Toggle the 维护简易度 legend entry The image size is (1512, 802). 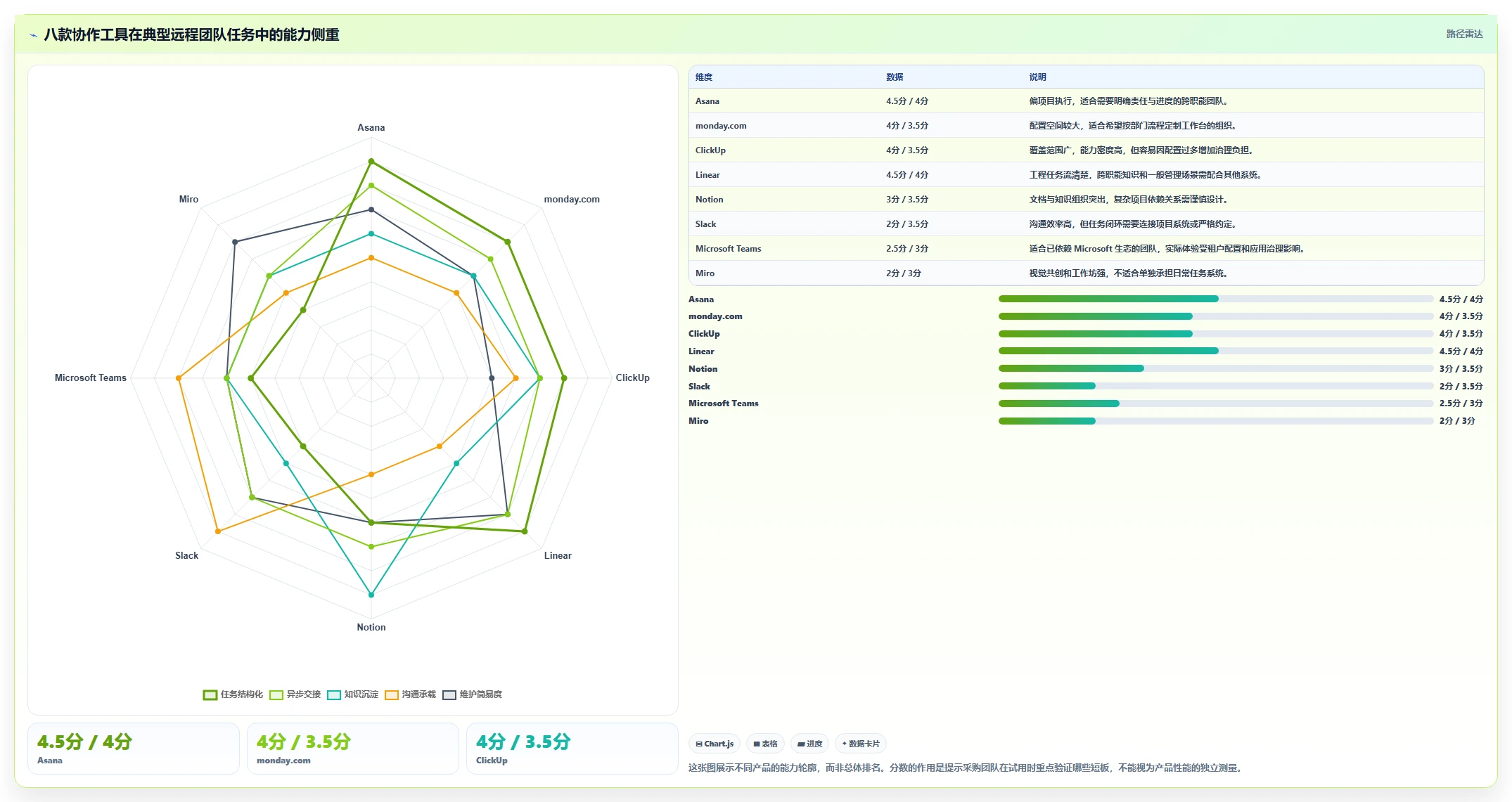tap(472, 694)
